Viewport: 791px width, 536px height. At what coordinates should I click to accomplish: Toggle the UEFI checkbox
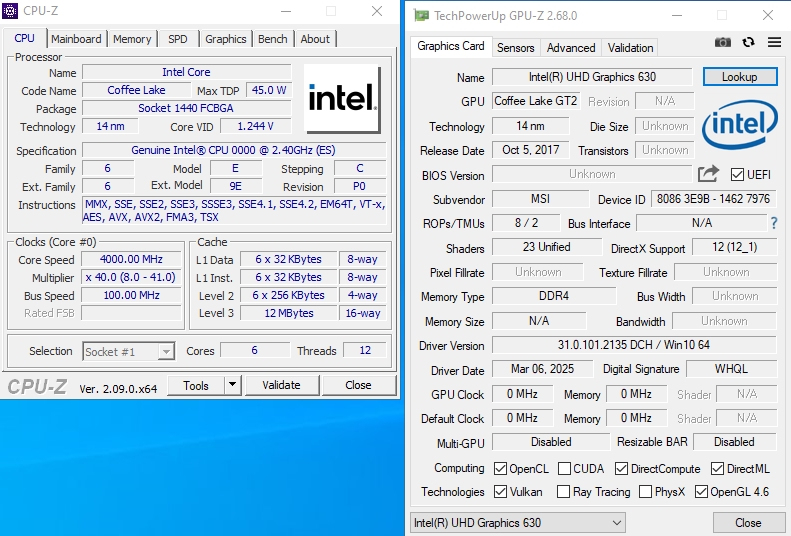click(x=737, y=174)
